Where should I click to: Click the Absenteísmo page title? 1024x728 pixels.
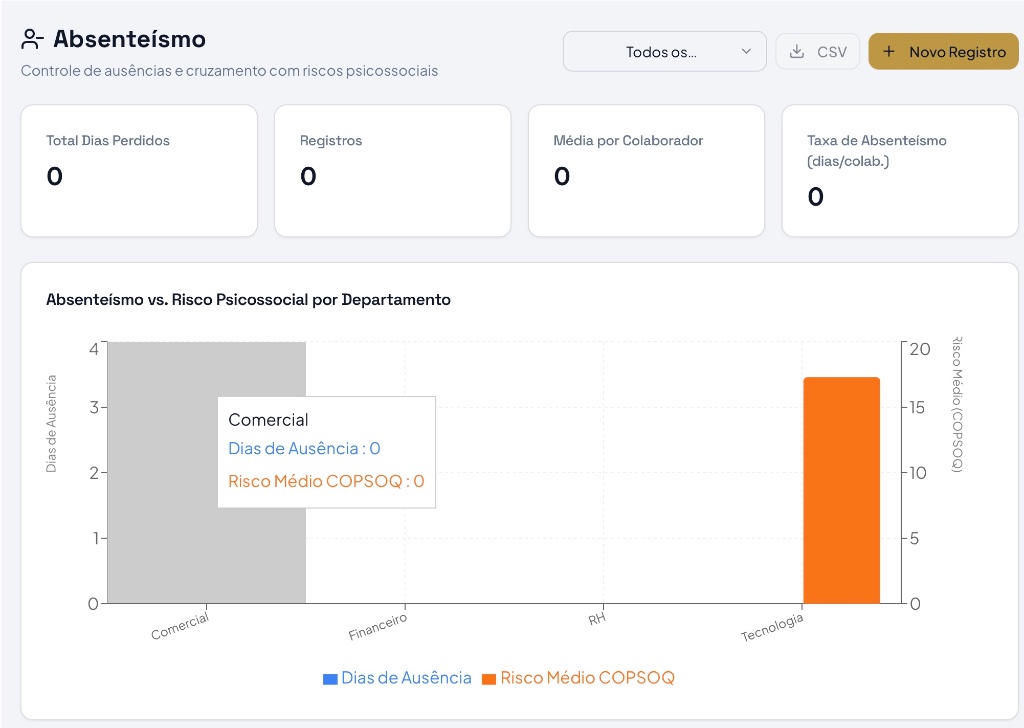pyautogui.click(x=129, y=39)
